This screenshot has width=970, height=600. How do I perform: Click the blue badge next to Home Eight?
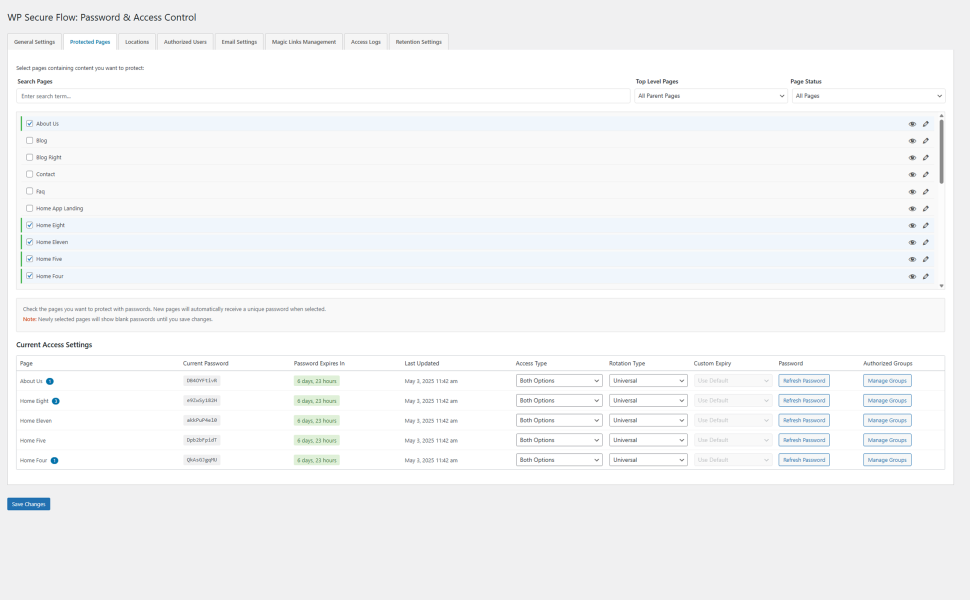[x=56, y=401]
